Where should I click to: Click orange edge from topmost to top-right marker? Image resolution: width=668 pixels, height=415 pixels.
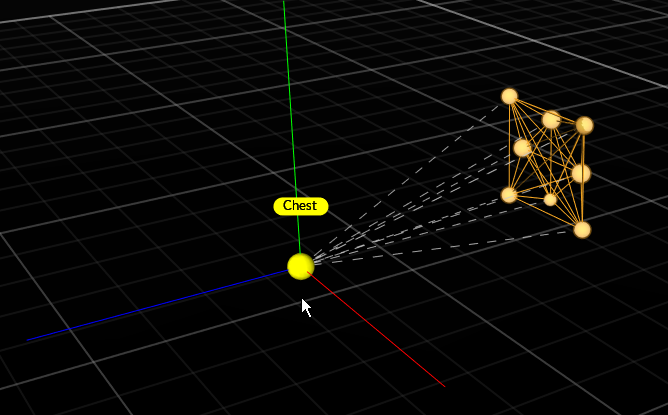[x=530, y=104]
